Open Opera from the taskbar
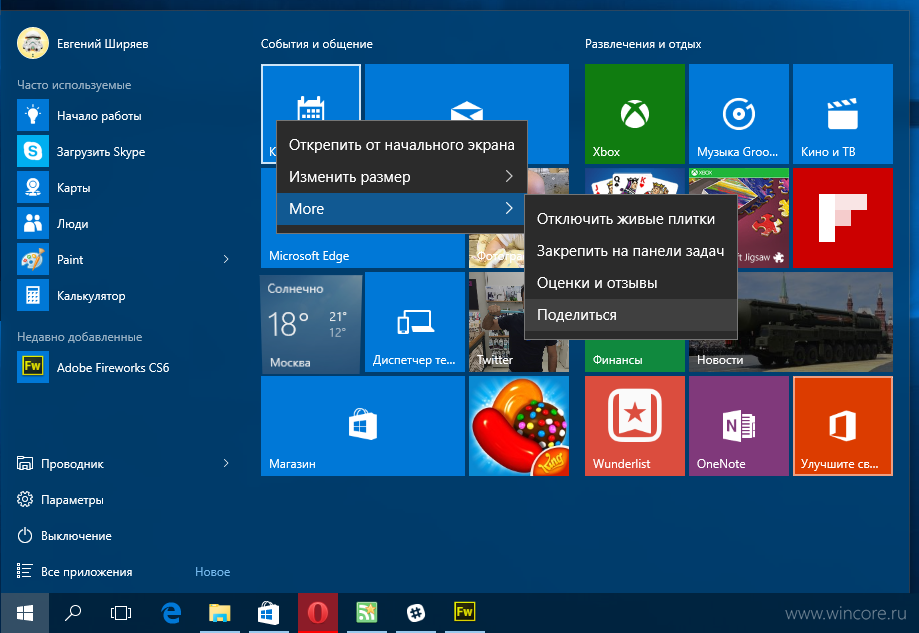Viewport: 919px width, 633px height. tap(318, 613)
